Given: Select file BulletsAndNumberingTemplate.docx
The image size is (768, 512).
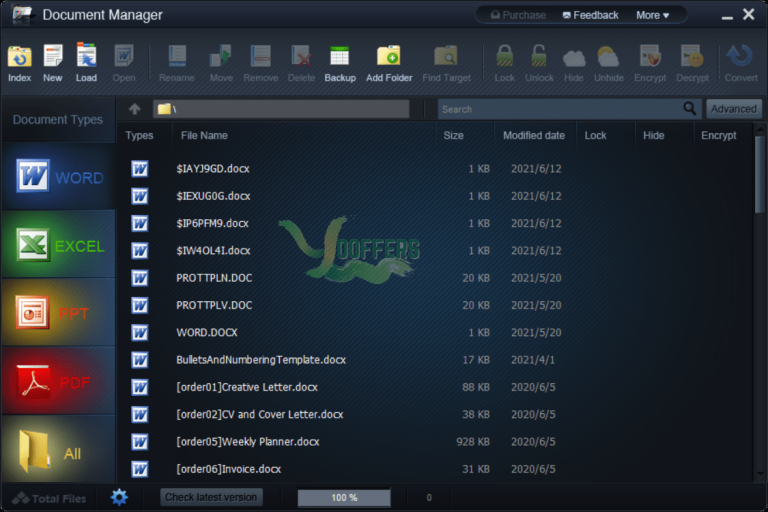Looking at the screenshot, I should [x=261, y=360].
